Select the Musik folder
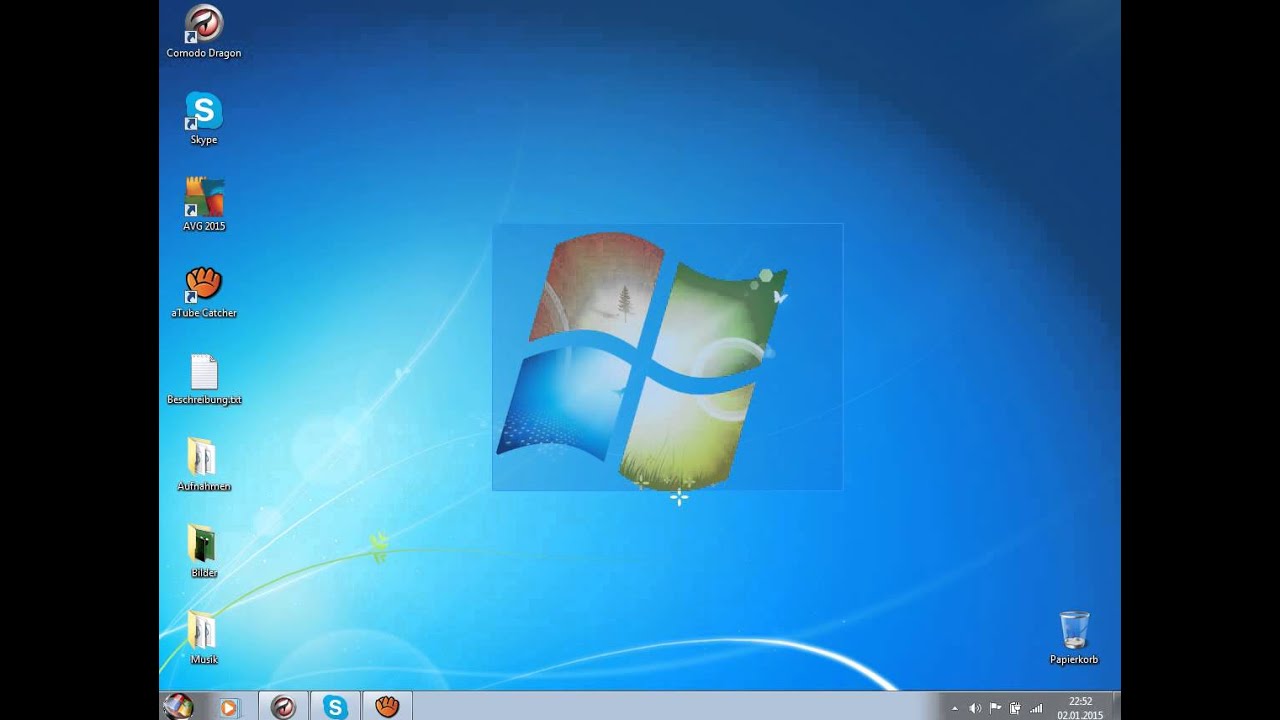1280x720 pixels. (204, 638)
